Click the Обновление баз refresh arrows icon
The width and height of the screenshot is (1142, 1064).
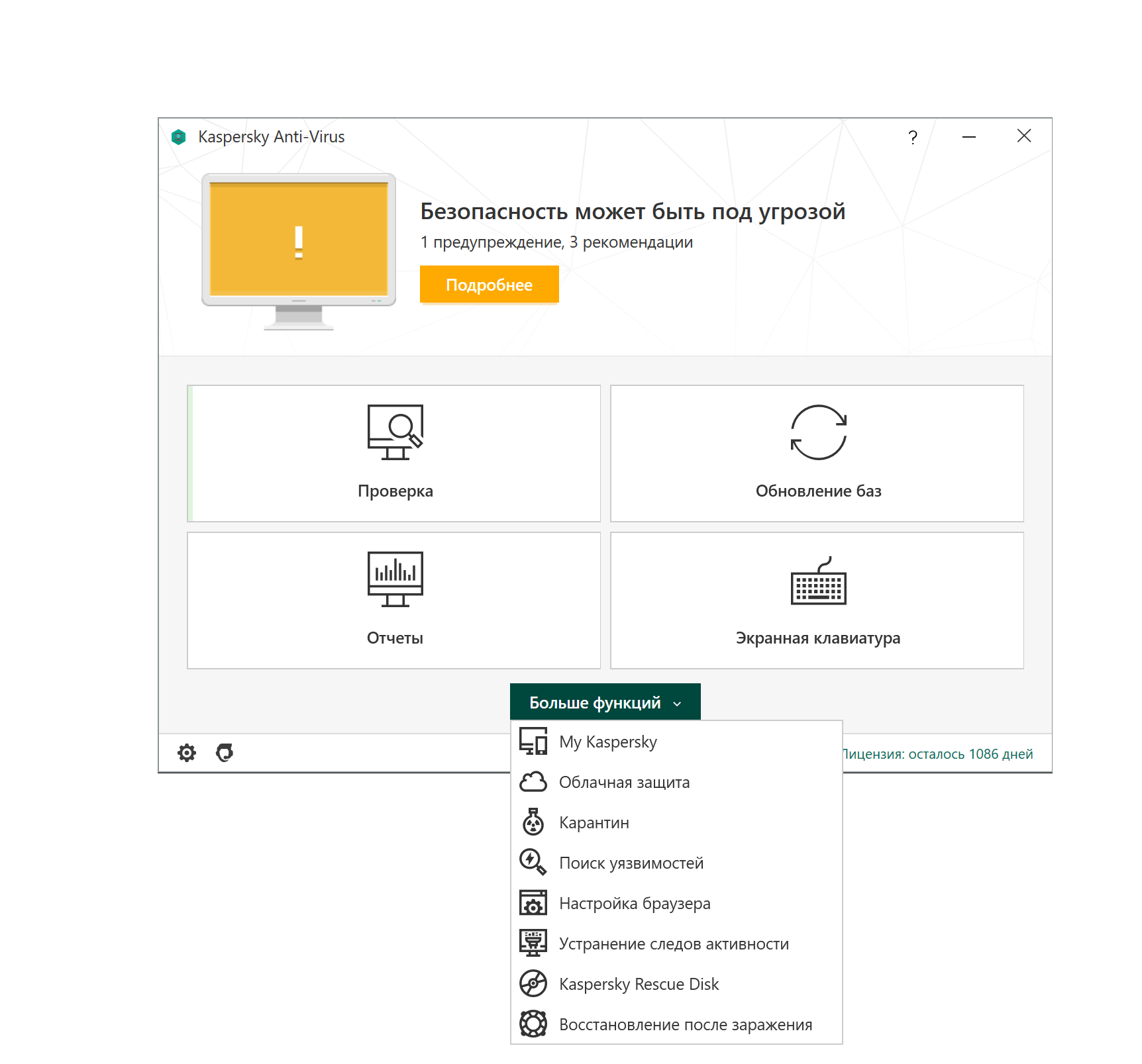819,432
